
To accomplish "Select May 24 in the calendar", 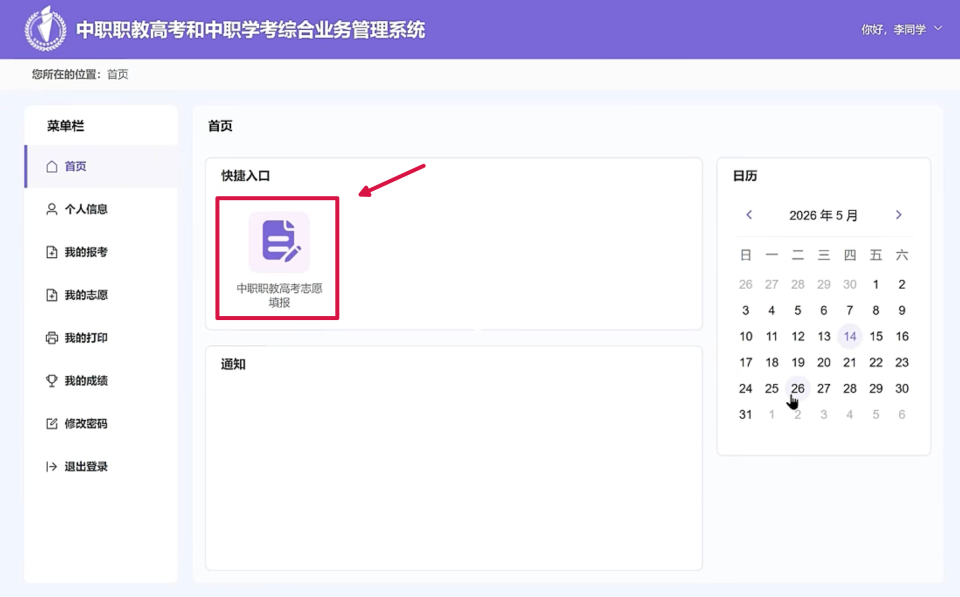I will pyautogui.click(x=746, y=388).
